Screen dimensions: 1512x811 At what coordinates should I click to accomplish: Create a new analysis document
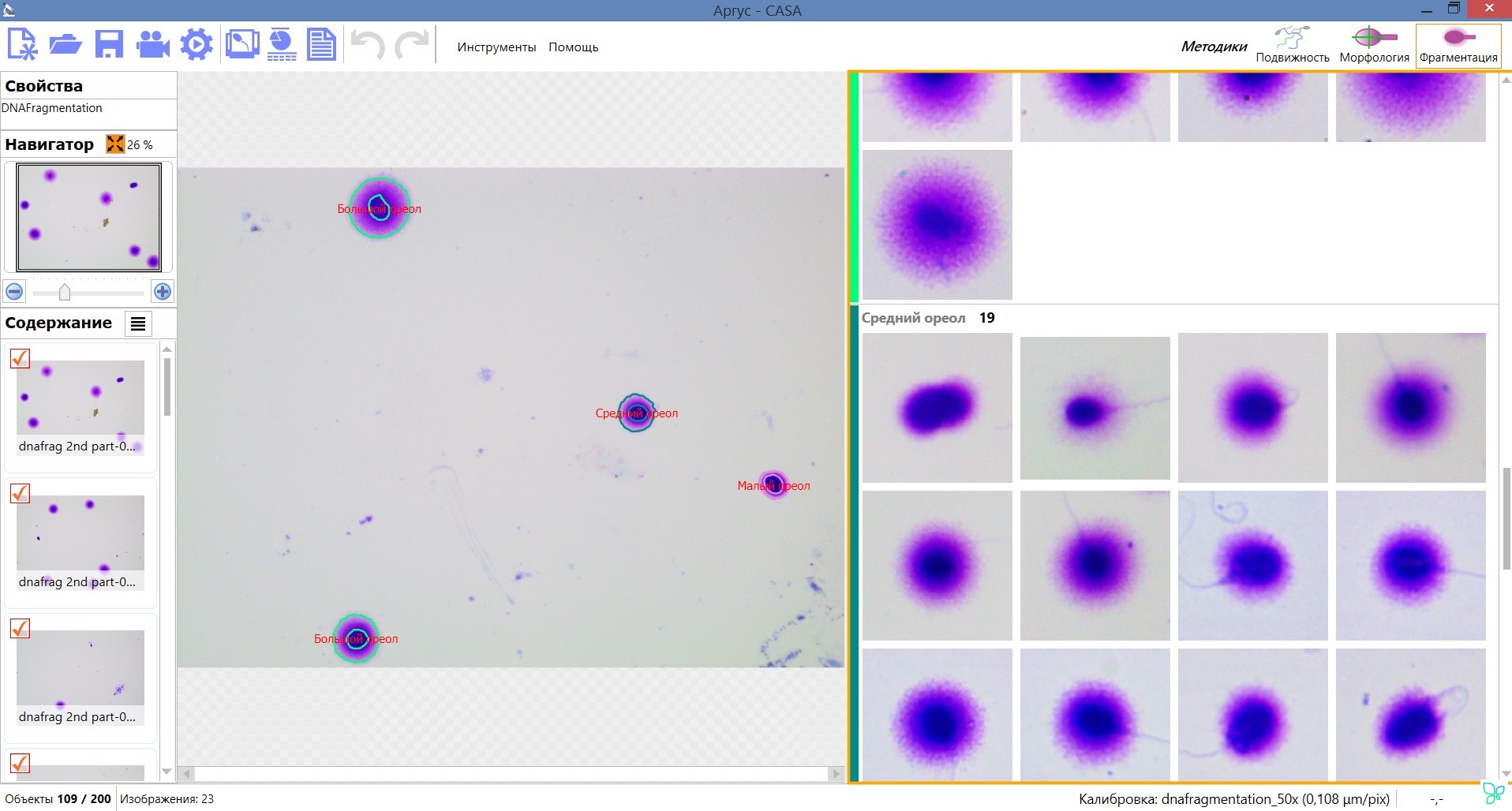[x=22, y=44]
